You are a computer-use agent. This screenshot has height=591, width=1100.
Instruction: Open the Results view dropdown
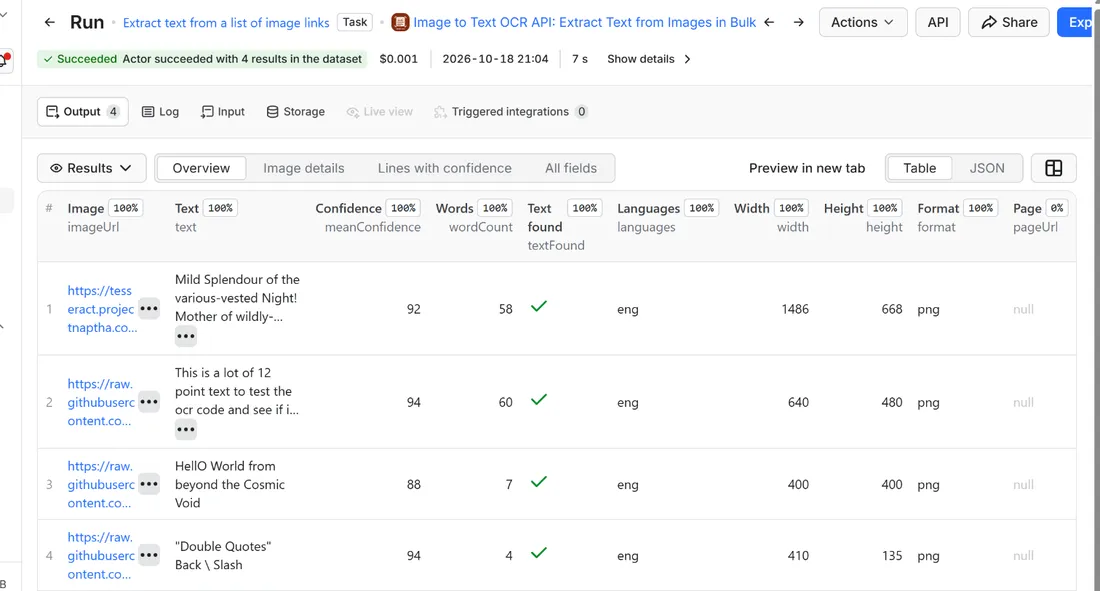tap(91, 168)
